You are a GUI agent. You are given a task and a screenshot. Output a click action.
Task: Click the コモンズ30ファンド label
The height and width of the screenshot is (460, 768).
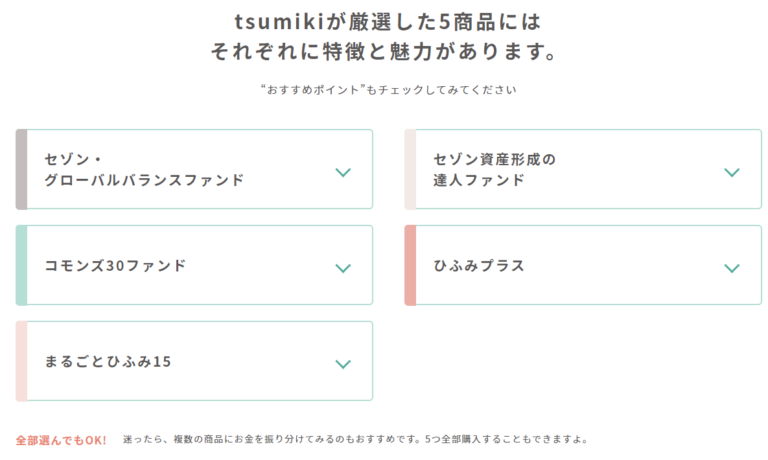[x=115, y=266]
